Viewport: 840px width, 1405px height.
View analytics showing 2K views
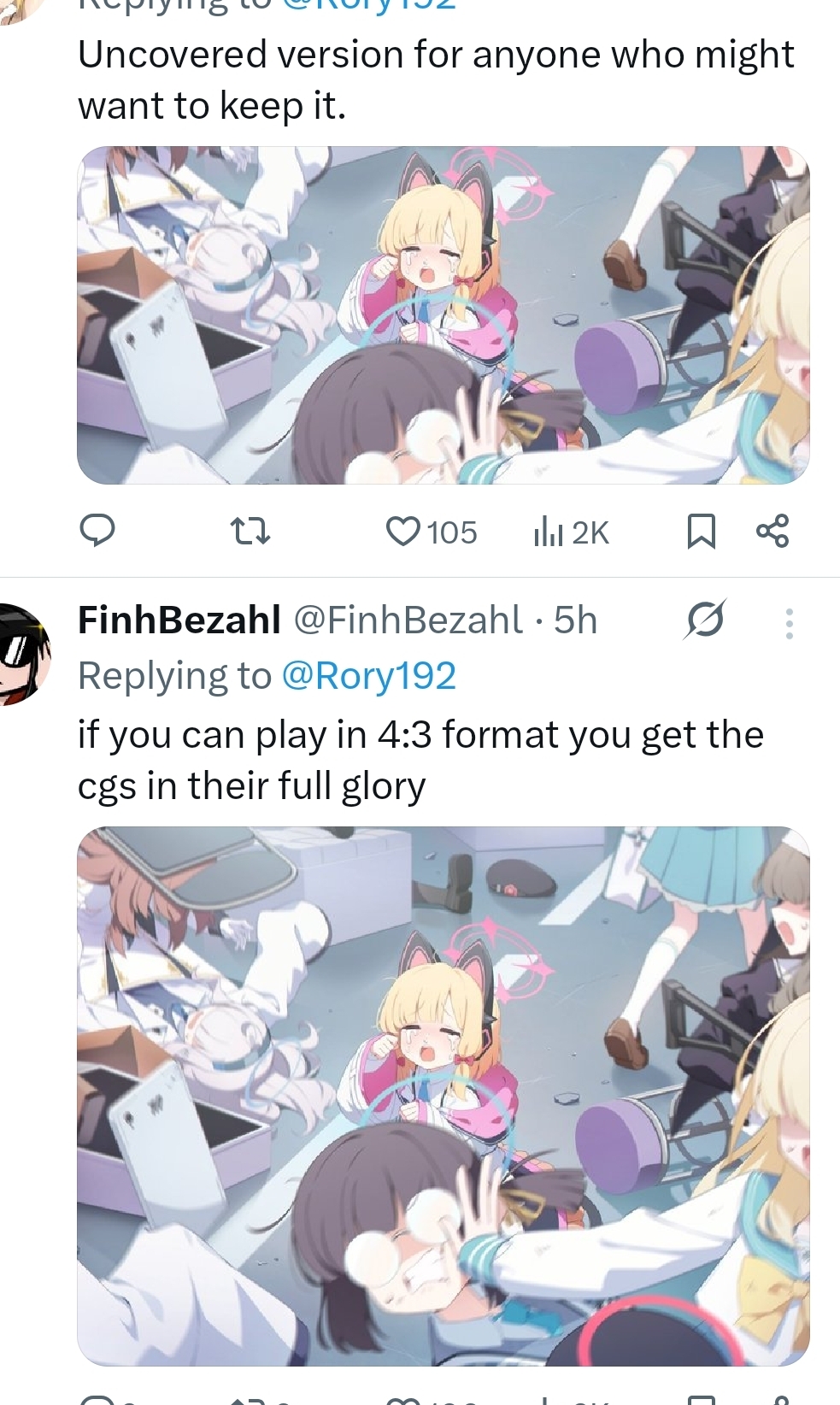click(547, 532)
